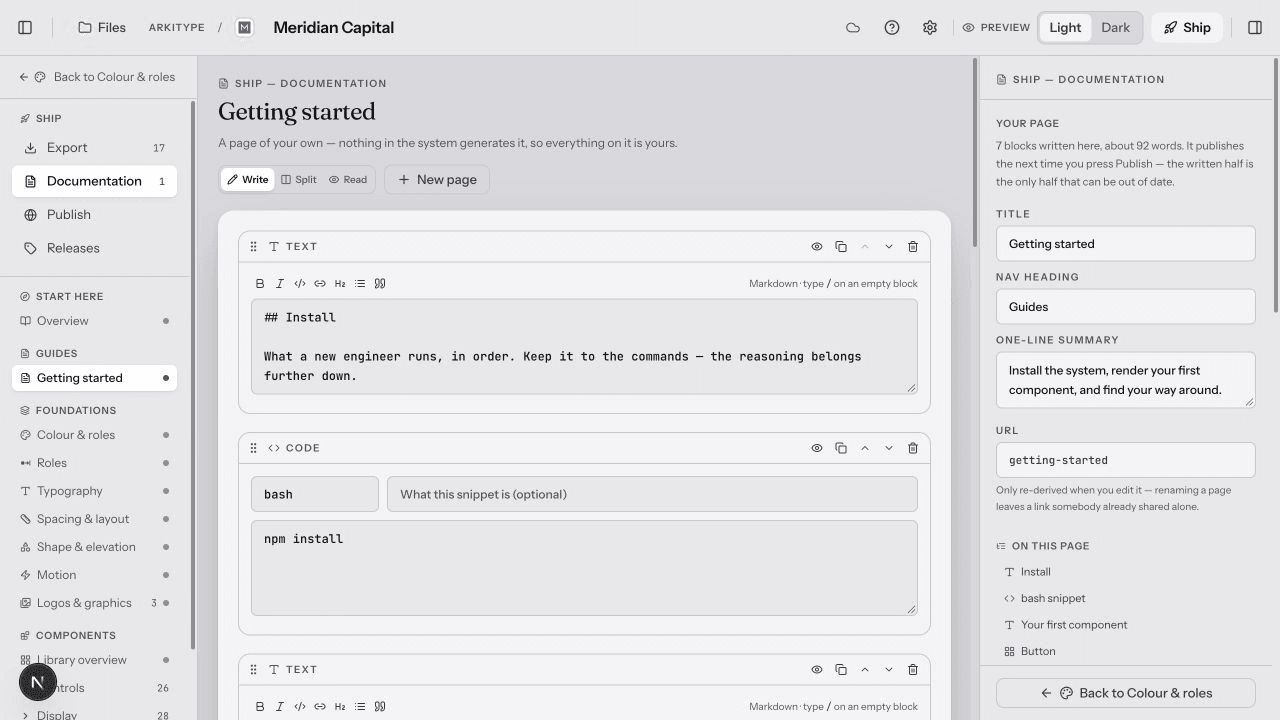Switch to the Write tab
The height and width of the screenshot is (720, 1280).
[x=248, y=180]
